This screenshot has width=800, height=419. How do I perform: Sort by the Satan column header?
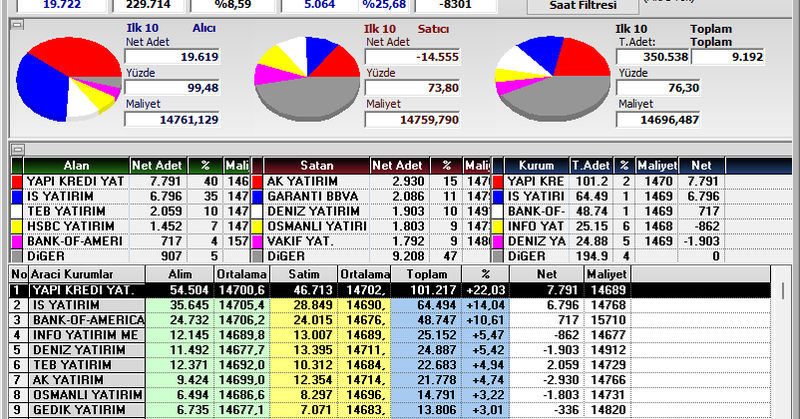coord(316,165)
